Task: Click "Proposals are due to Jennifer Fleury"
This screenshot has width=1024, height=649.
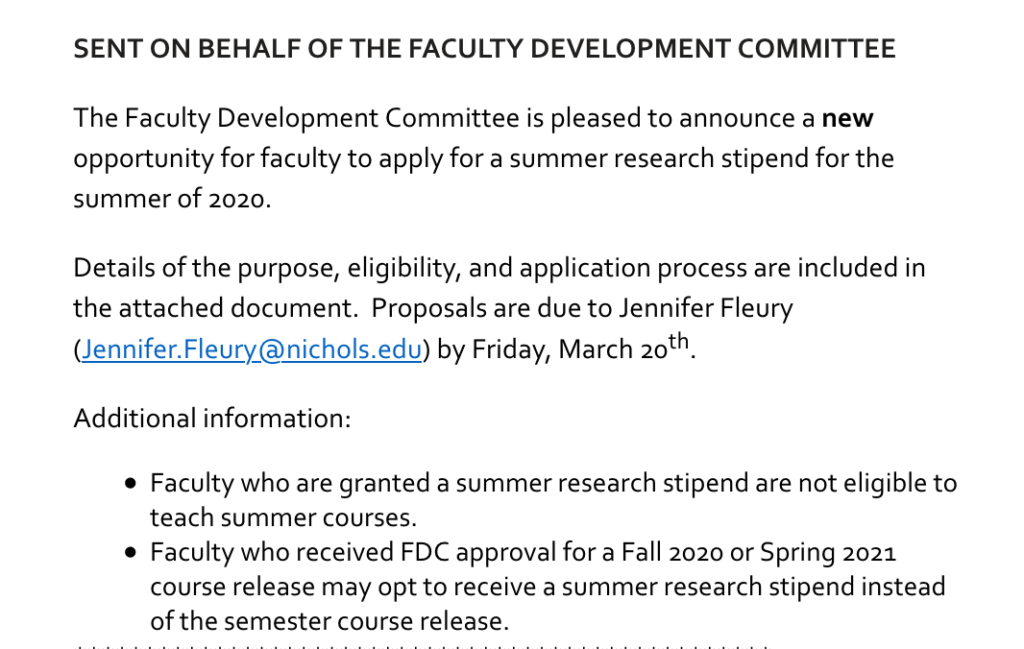Action: (x=582, y=309)
